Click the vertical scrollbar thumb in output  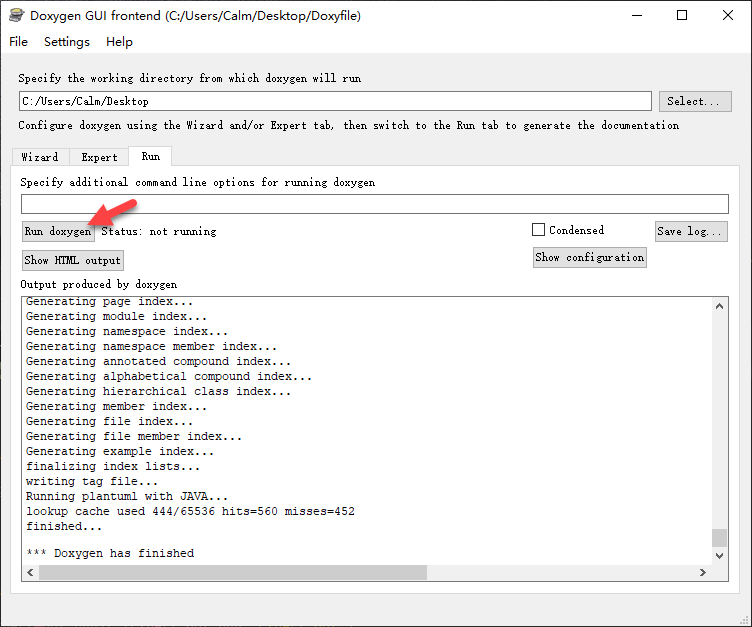(719, 538)
